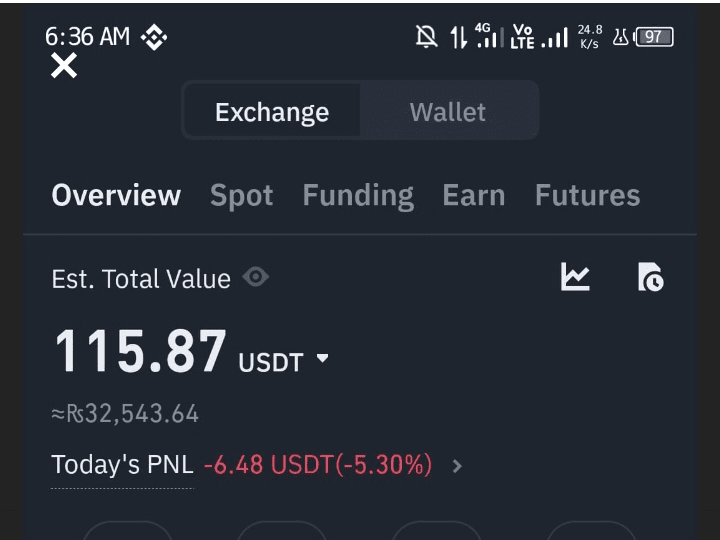Tap the VoLTE status icon
This screenshot has width=720, height=540.
click(x=523, y=37)
